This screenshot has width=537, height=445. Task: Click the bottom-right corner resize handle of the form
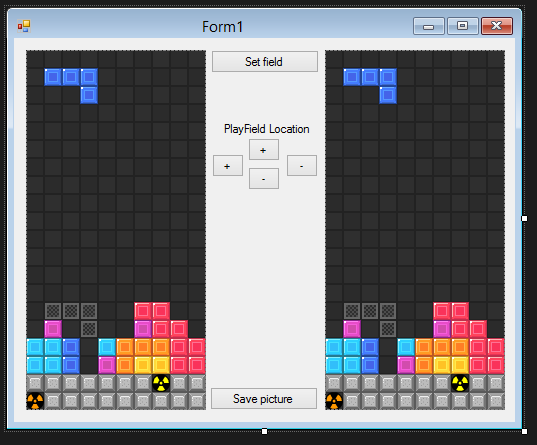pos(524,431)
